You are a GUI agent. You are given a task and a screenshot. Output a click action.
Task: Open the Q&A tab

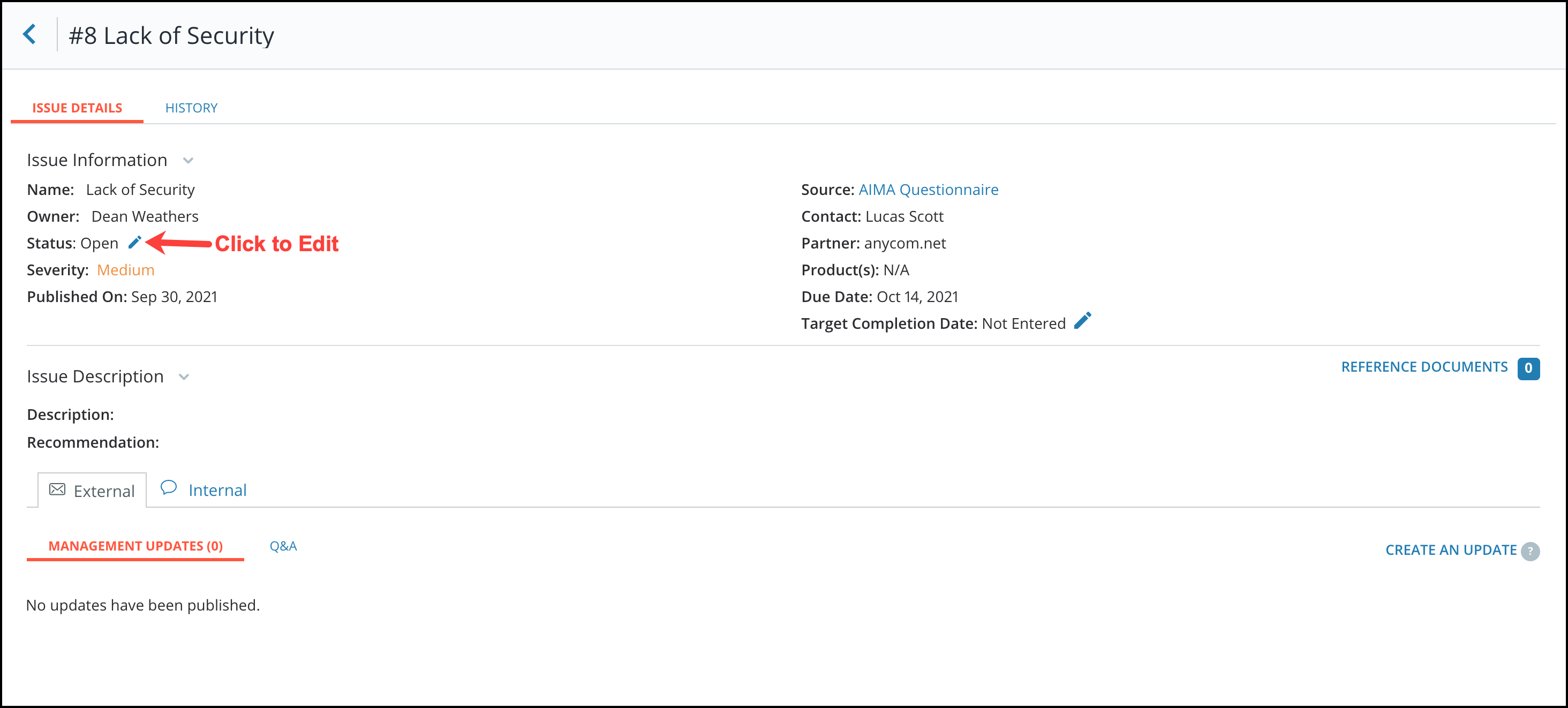click(x=283, y=546)
